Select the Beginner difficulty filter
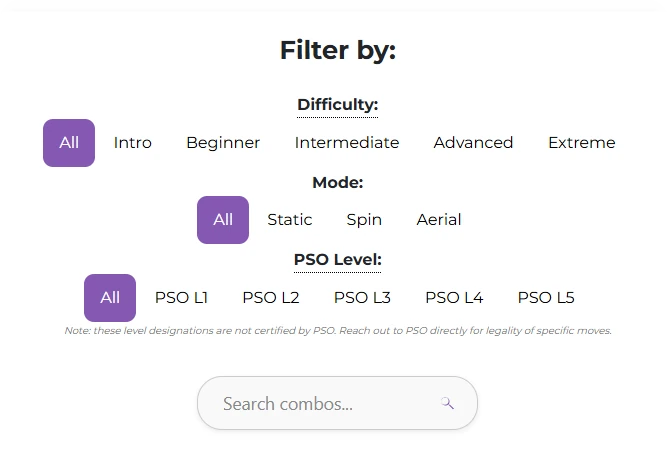 [x=223, y=143]
